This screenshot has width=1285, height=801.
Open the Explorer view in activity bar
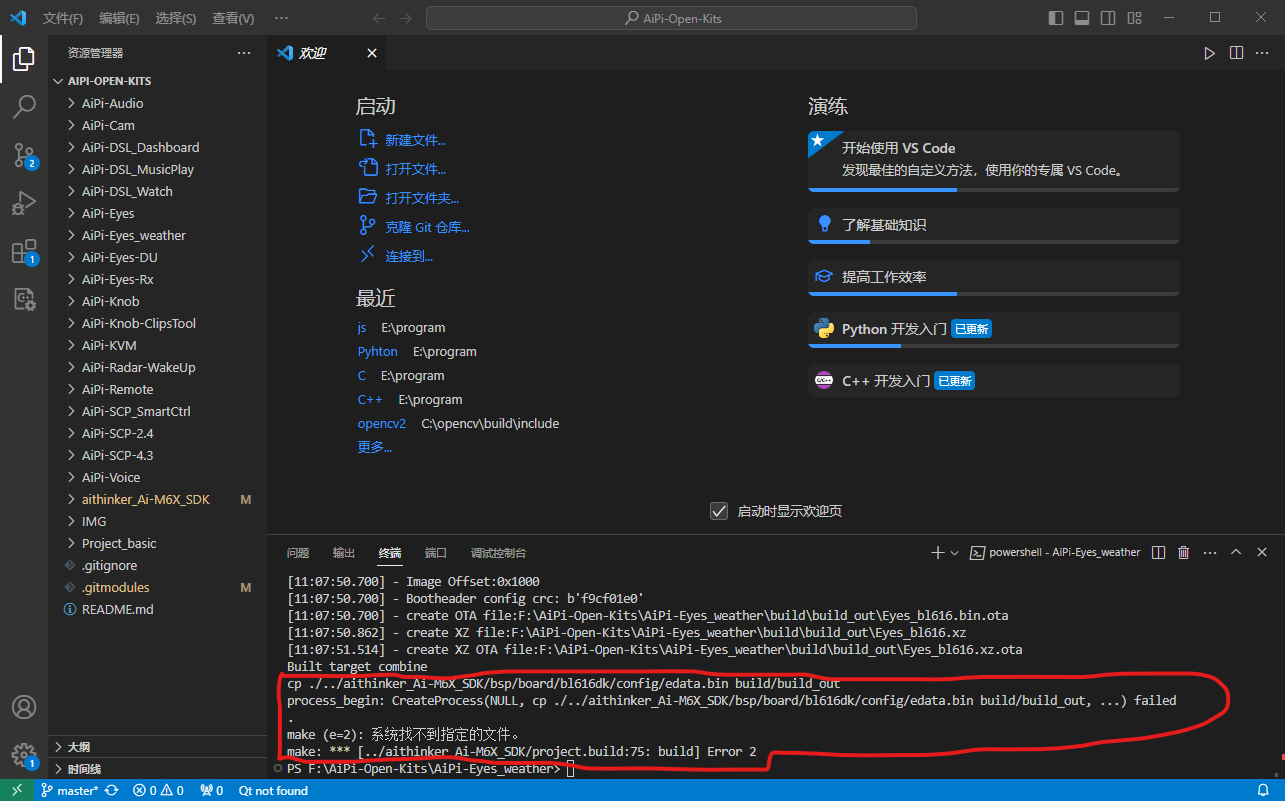24,60
